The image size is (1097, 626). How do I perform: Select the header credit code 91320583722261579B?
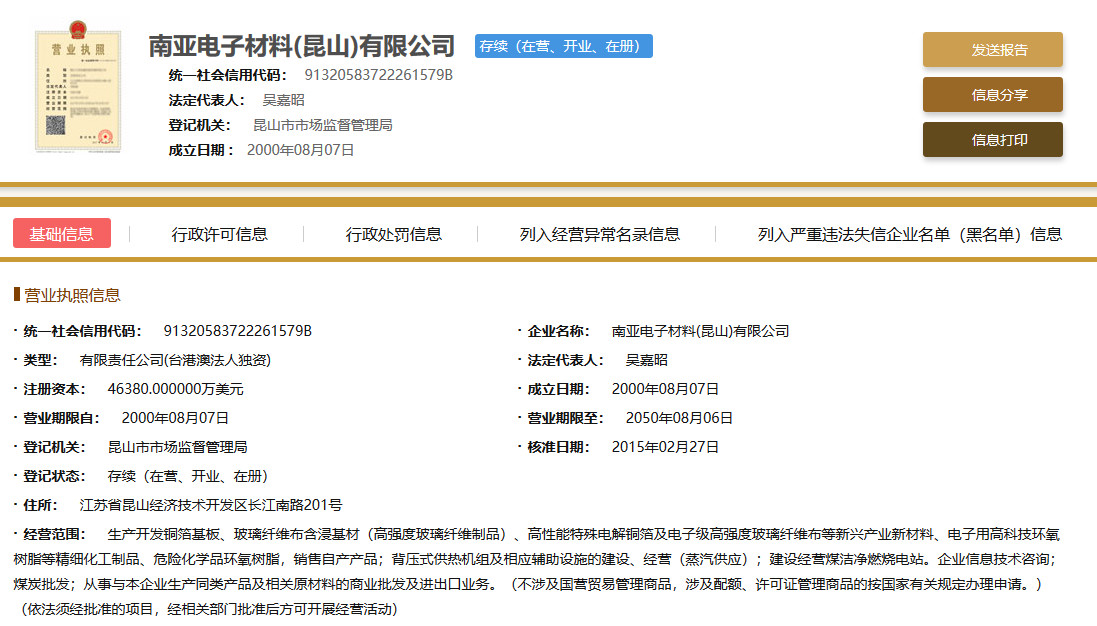(378, 75)
